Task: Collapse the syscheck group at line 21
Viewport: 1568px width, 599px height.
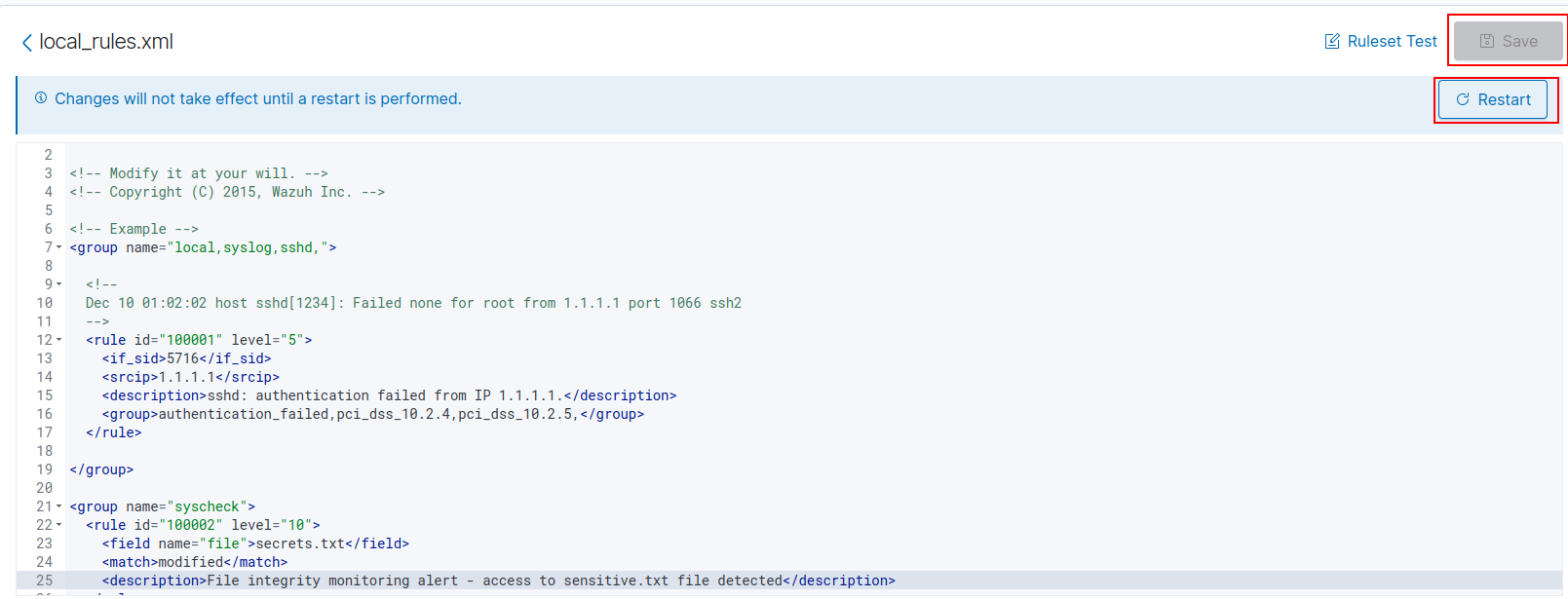Action: click(x=59, y=506)
